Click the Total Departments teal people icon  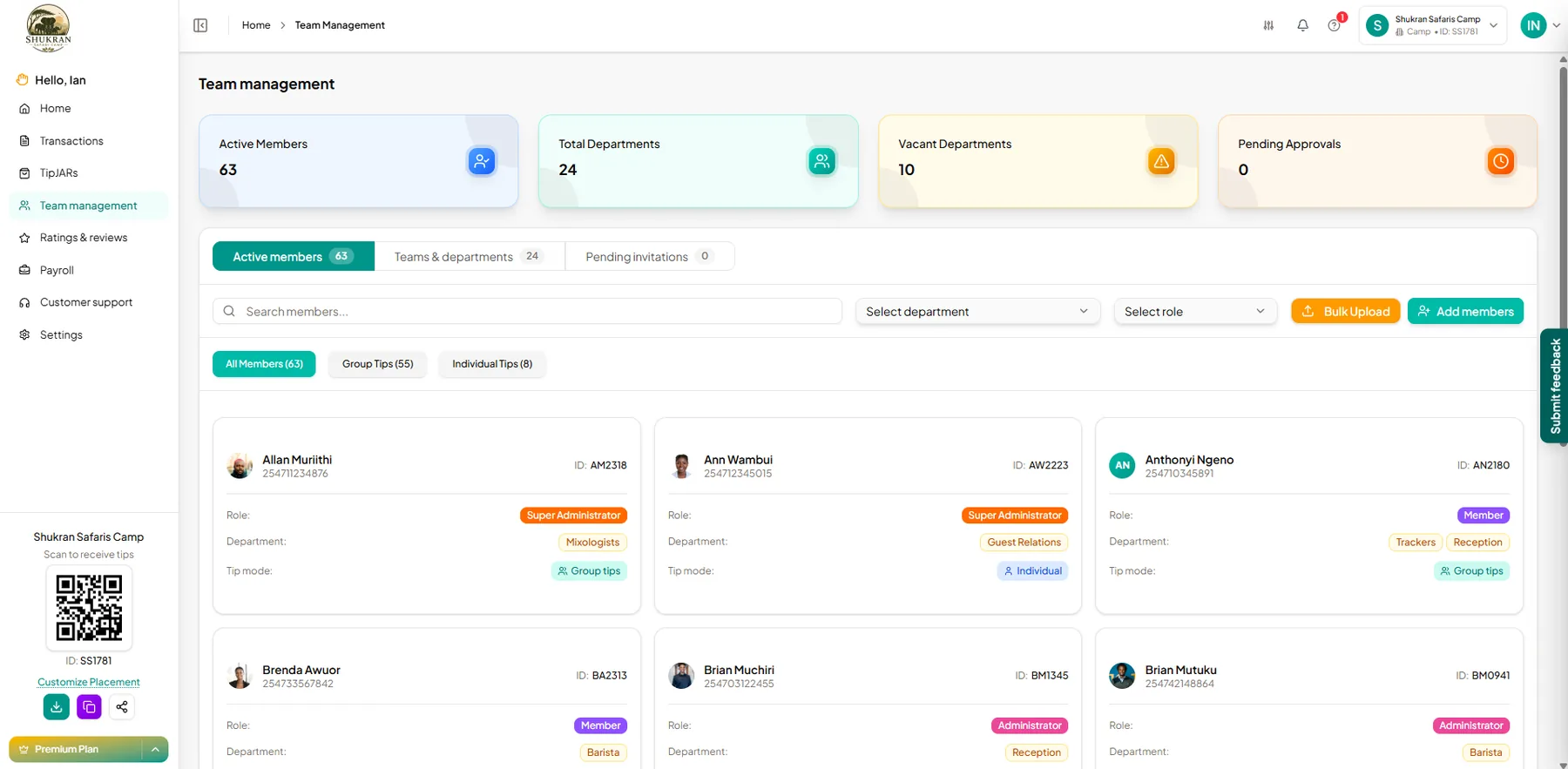click(x=821, y=161)
